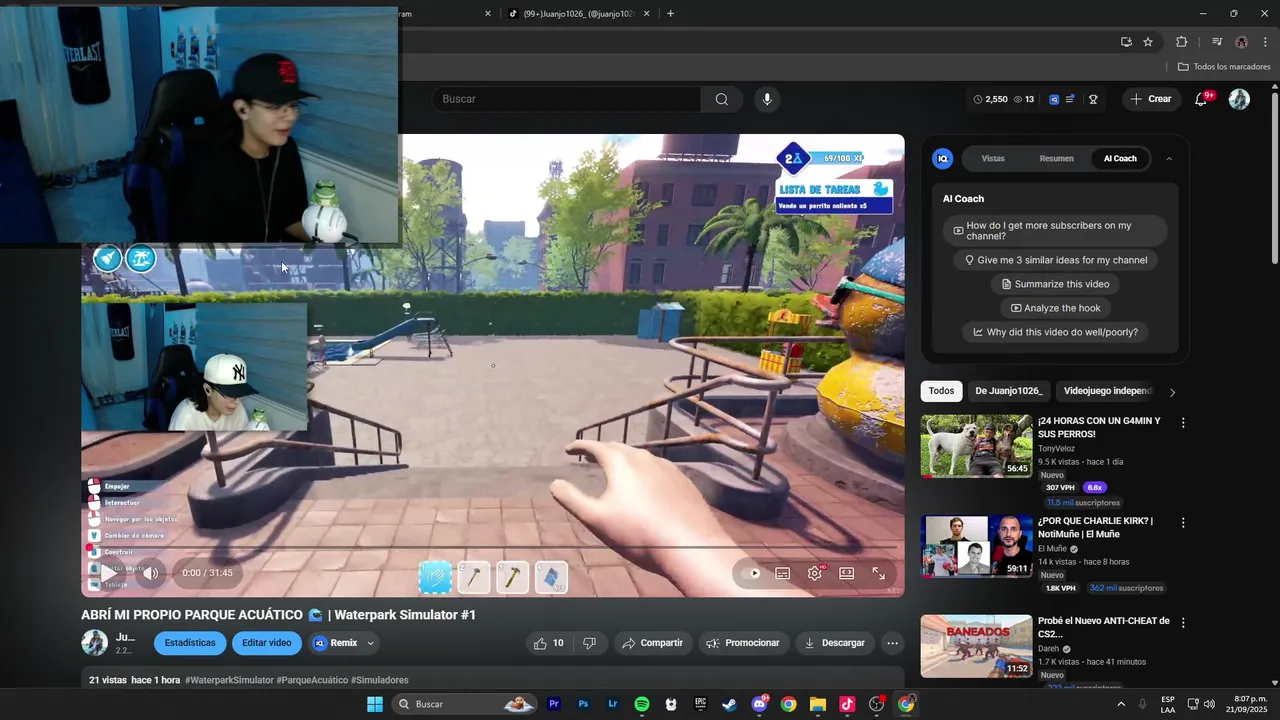Viewport: 1280px width, 720px height.
Task: Bookmark page with star icon
Action: tap(1148, 42)
